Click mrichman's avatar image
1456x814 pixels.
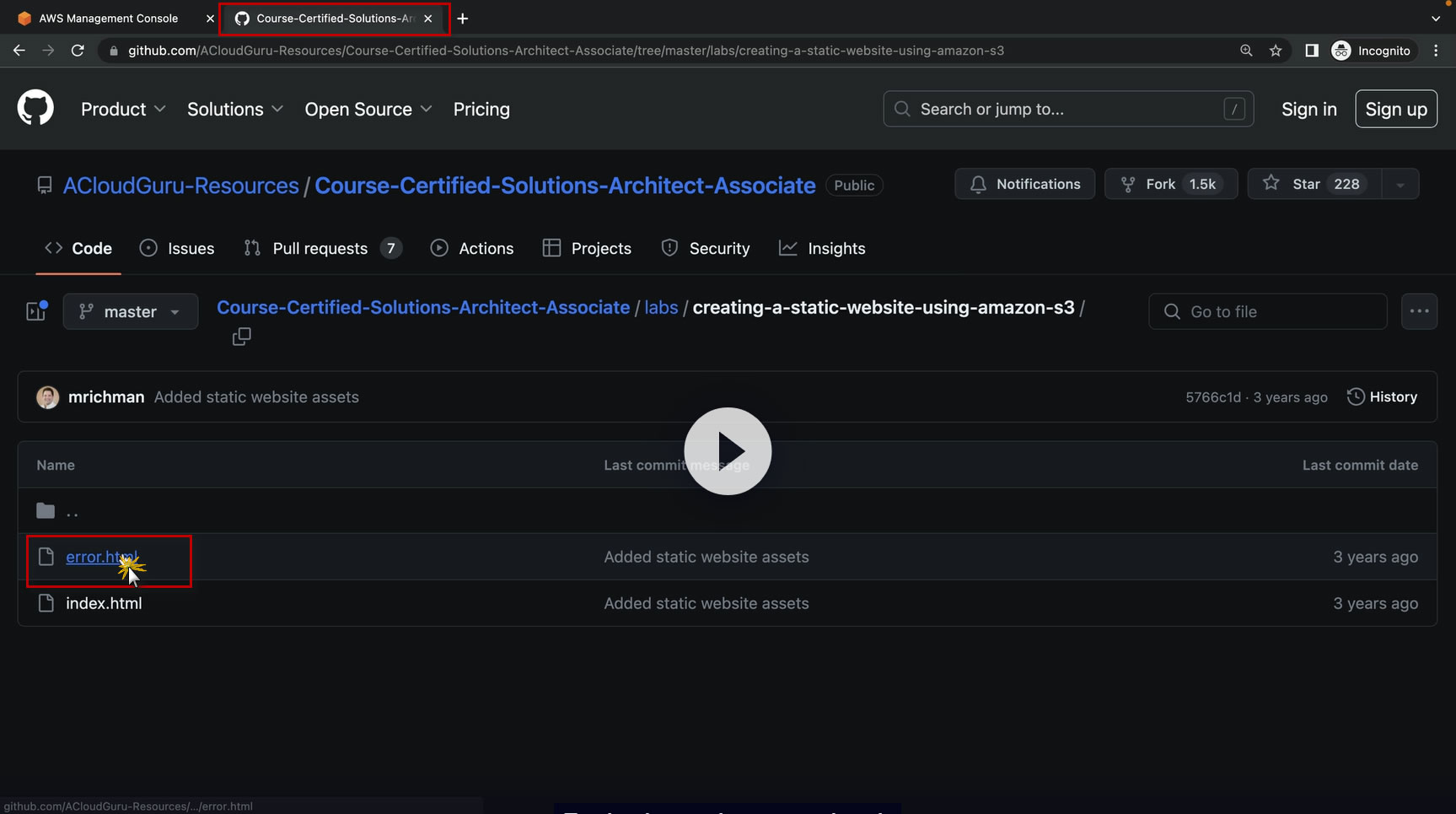click(x=48, y=397)
